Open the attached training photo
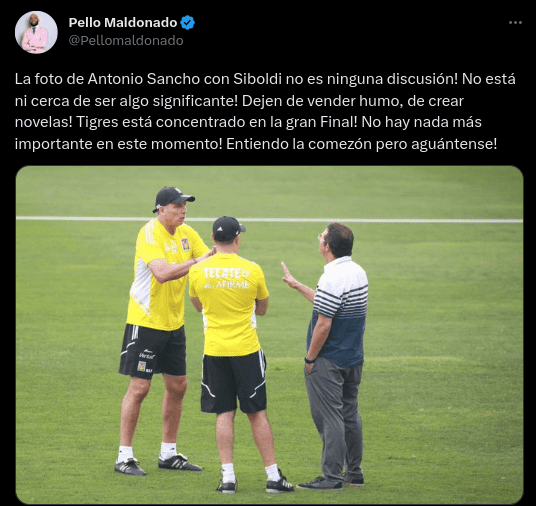Screen dimensions: 536x506 click(x=269, y=335)
